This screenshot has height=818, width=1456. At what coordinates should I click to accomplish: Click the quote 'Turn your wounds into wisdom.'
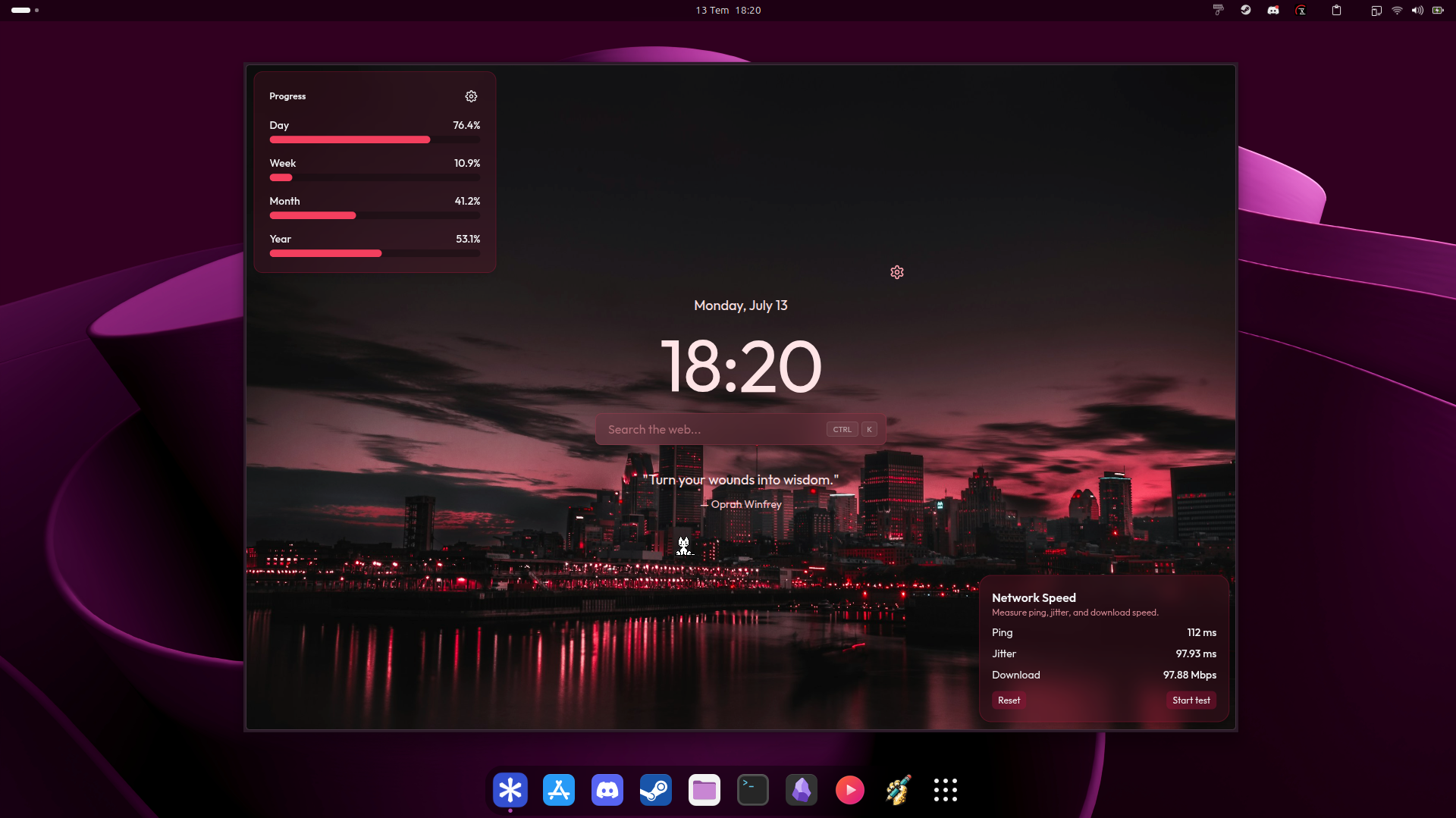point(741,480)
